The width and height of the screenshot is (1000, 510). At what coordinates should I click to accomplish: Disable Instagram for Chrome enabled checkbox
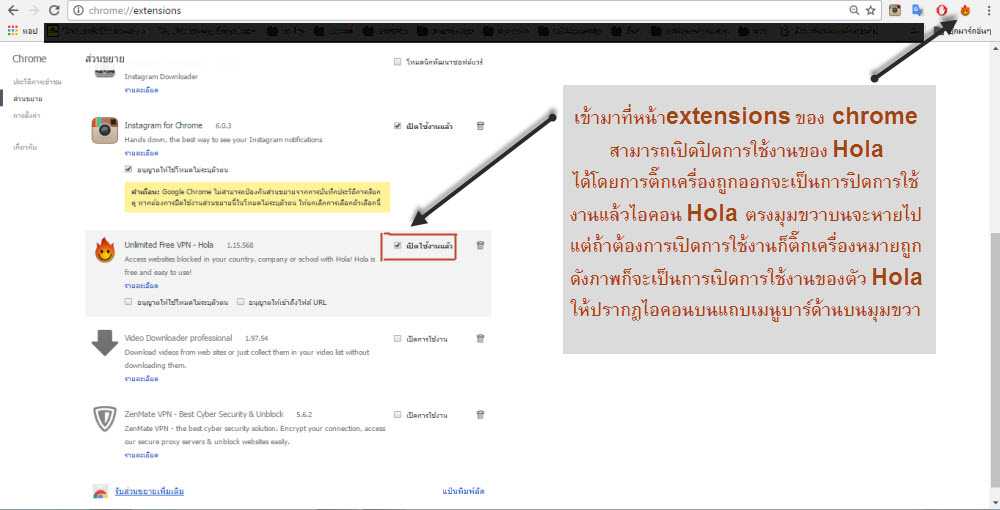(x=397, y=126)
